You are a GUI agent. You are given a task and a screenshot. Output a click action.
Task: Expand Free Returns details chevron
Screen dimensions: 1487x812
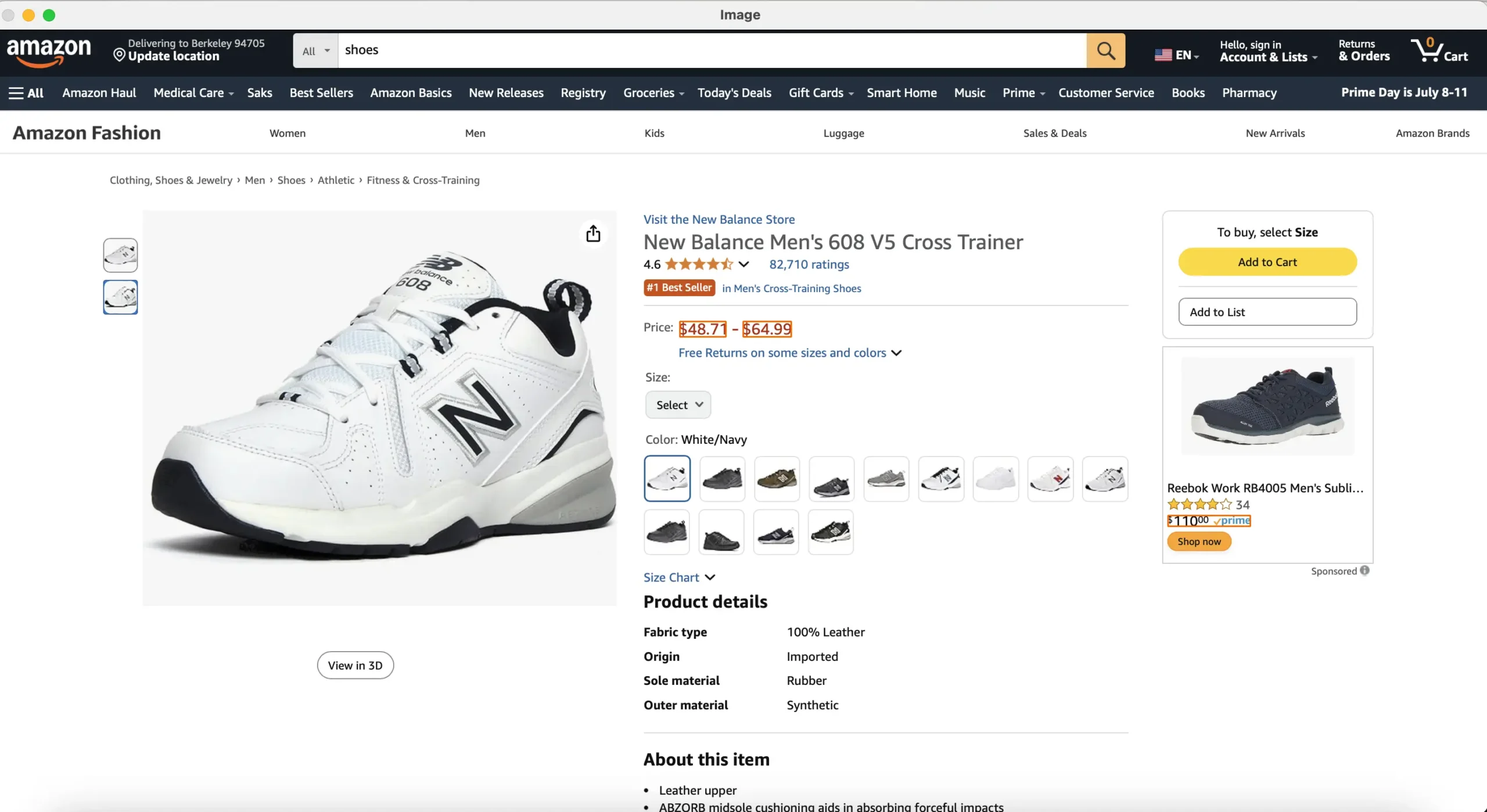pos(897,353)
